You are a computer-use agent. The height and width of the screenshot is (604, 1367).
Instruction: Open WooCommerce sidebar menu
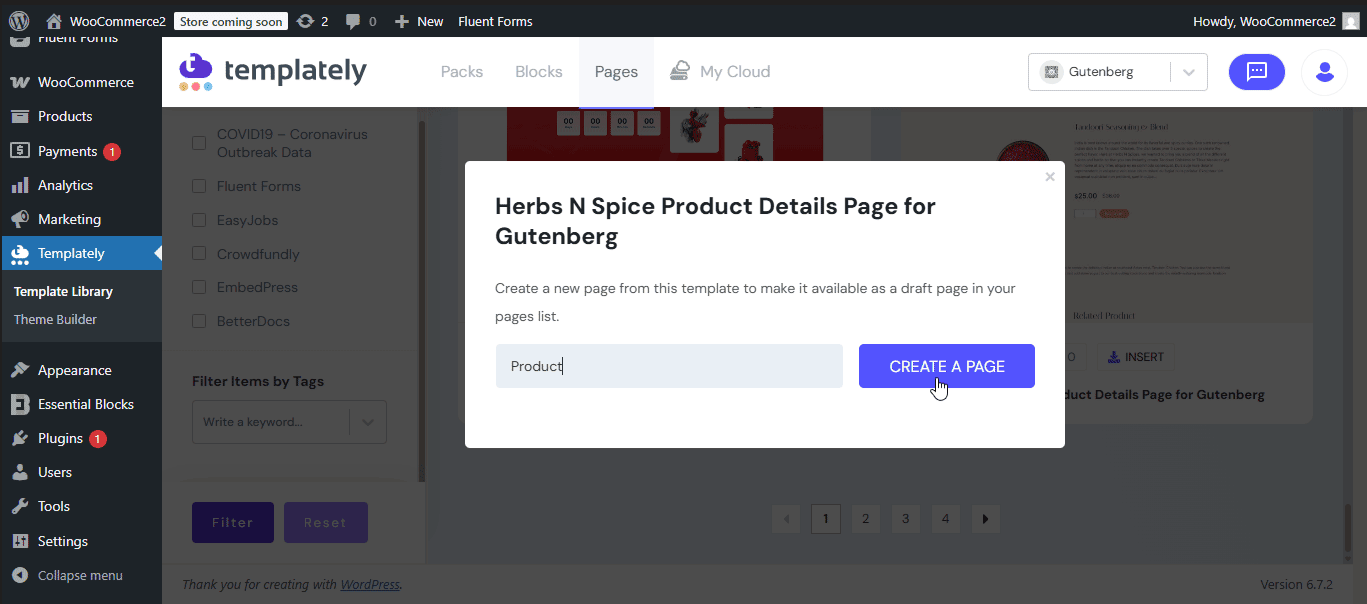81,82
